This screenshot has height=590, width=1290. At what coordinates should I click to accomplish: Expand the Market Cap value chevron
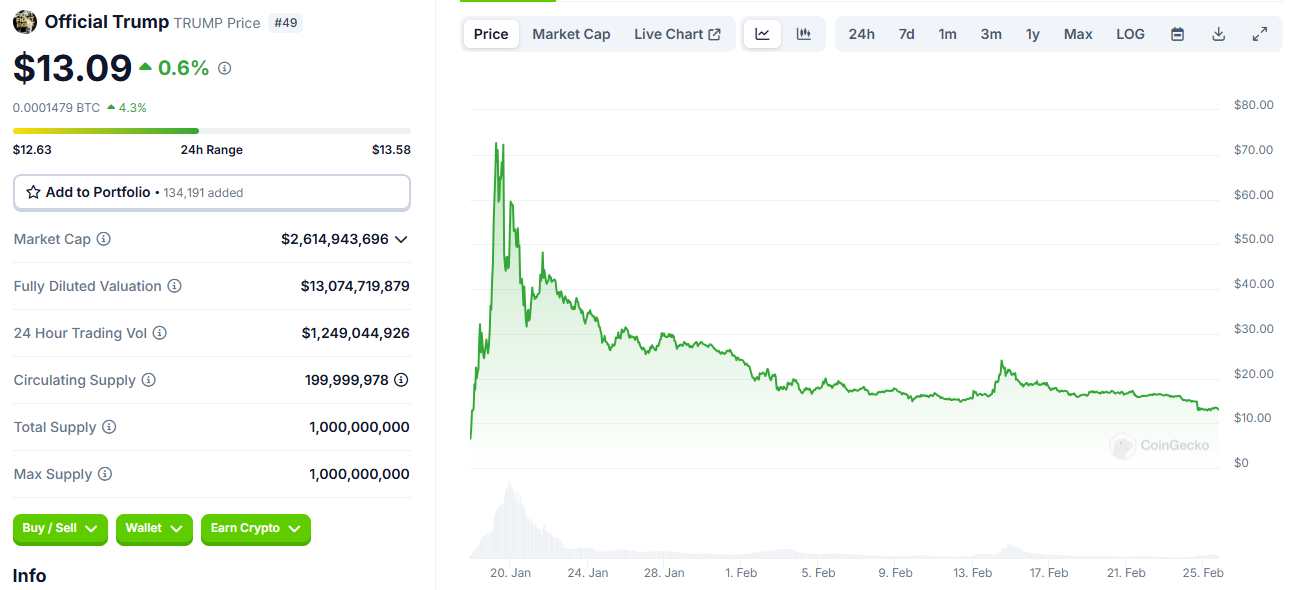click(x=401, y=239)
